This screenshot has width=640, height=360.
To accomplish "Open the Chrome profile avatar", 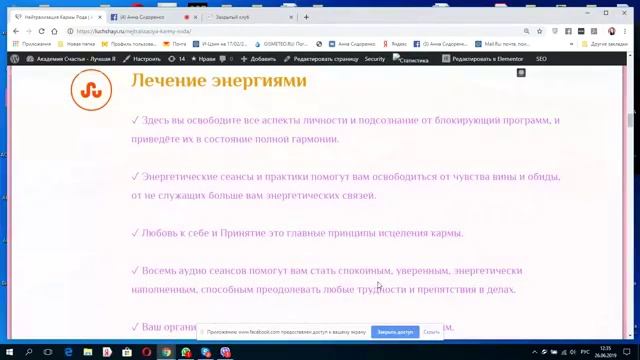I will pyautogui.click(x=611, y=31).
